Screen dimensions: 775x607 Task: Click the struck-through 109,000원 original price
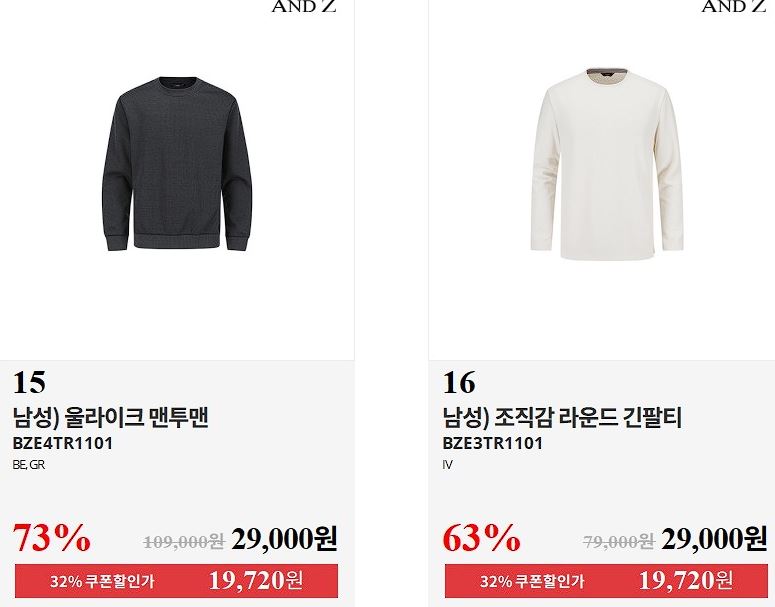184,542
